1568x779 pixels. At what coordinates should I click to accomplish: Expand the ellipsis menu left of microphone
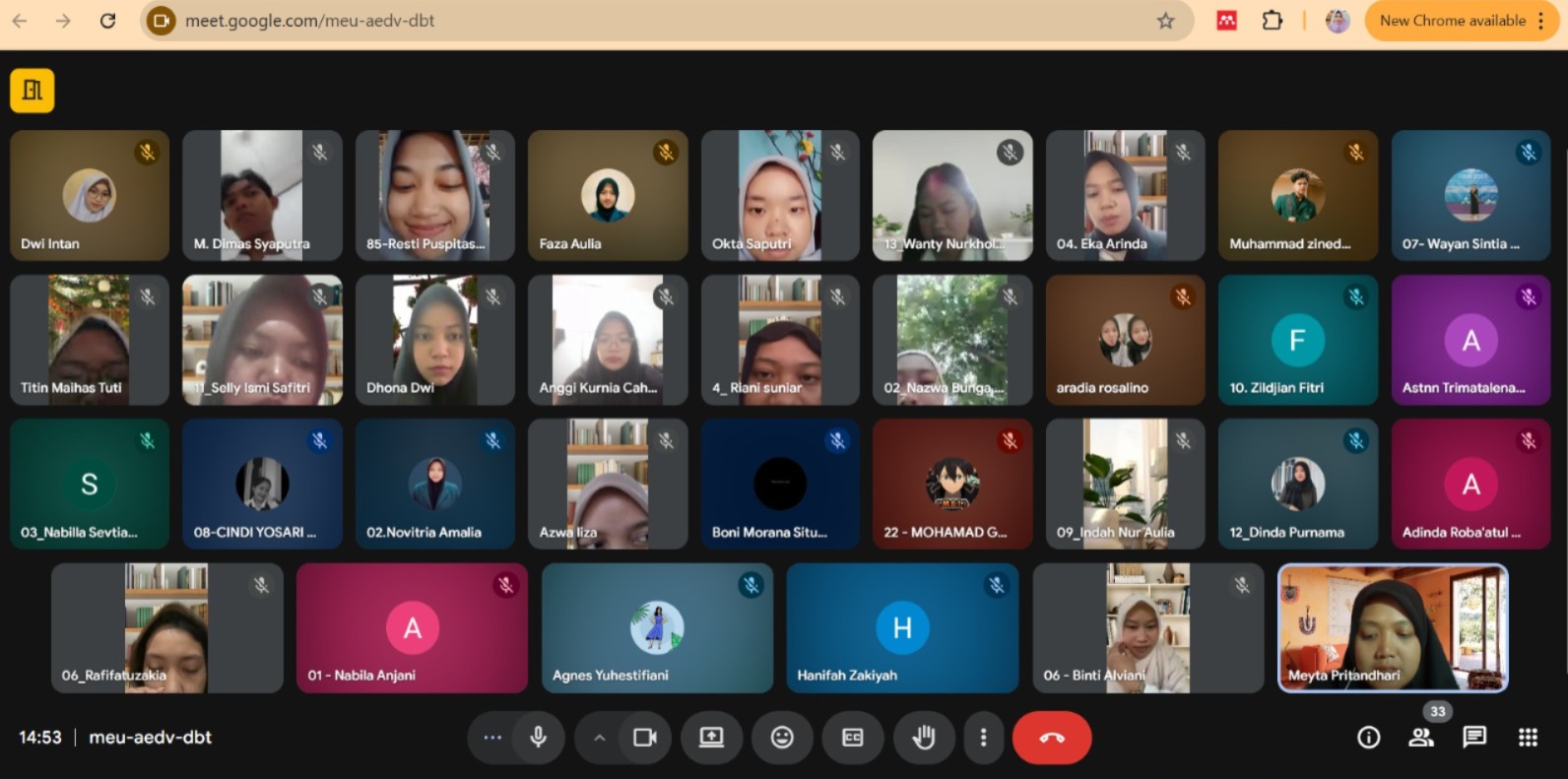(492, 738)
